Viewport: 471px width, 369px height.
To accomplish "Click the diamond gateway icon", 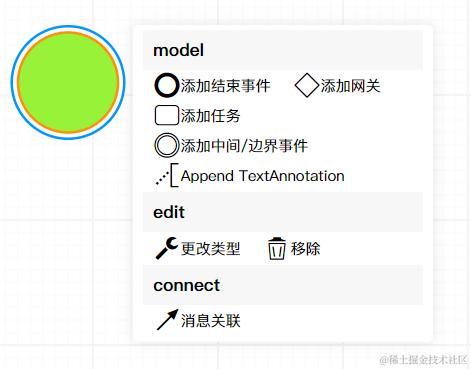I will coord(307,86).
